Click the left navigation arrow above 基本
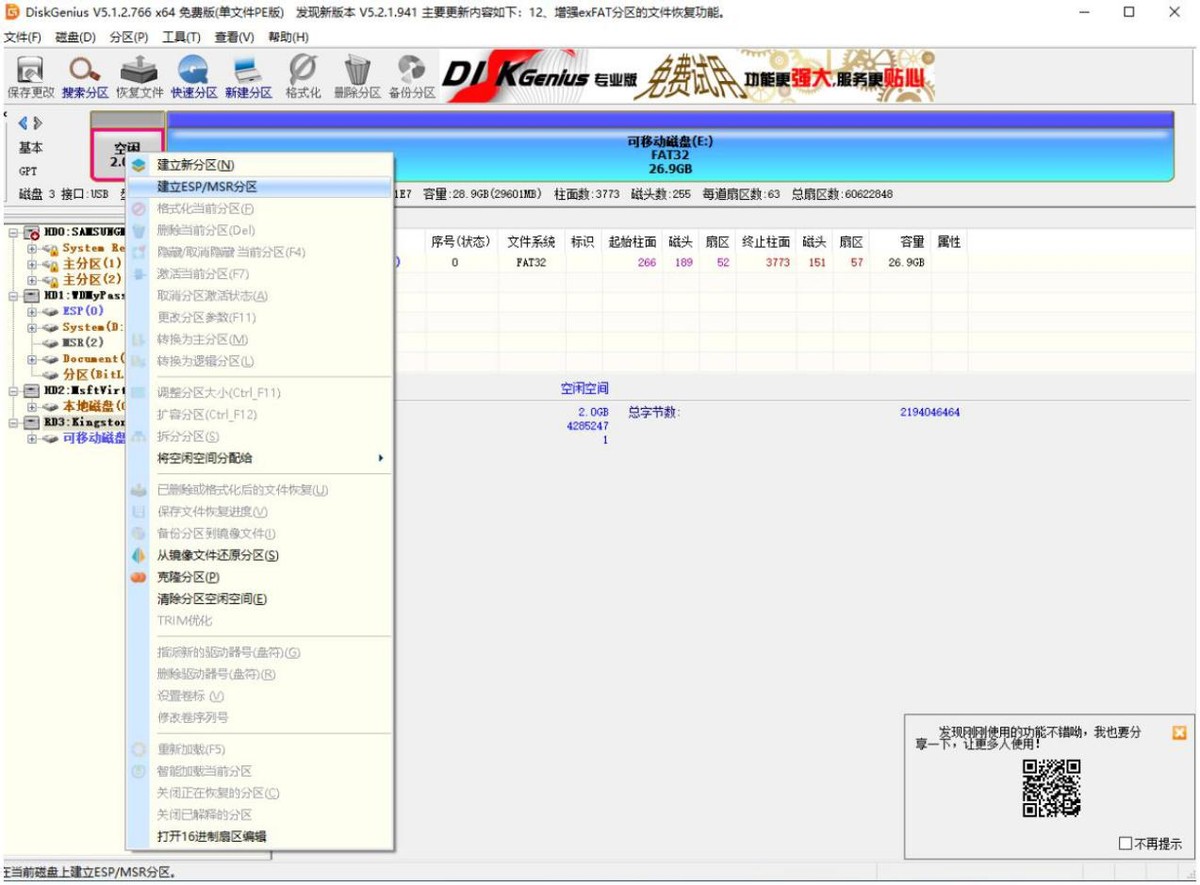Image resolution: width=1200 pixels, height=885 pixels. coord(22,123)
